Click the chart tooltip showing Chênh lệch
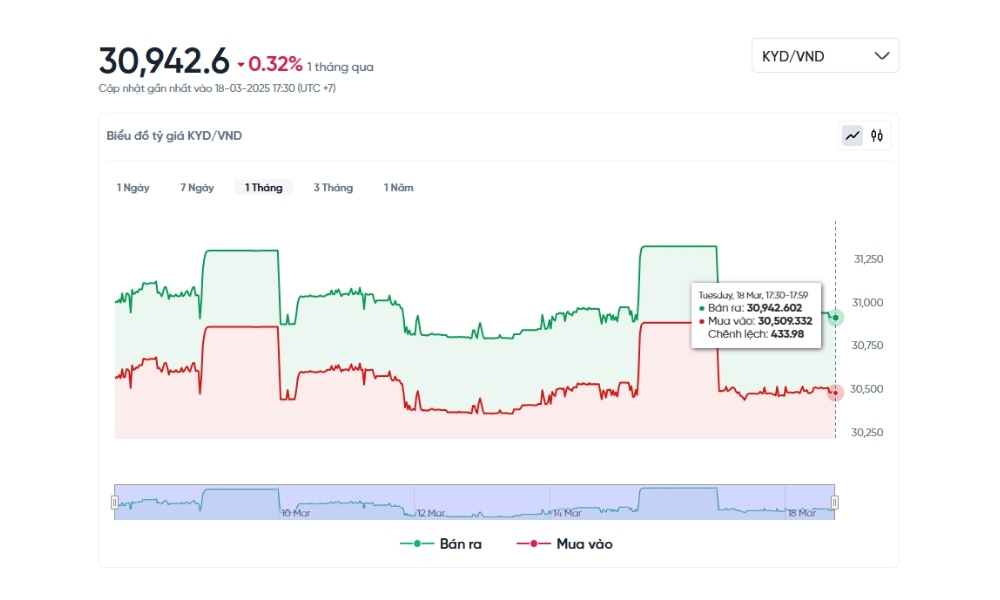Viewport: 1000px width, 600px height. (x=755, y=314)
